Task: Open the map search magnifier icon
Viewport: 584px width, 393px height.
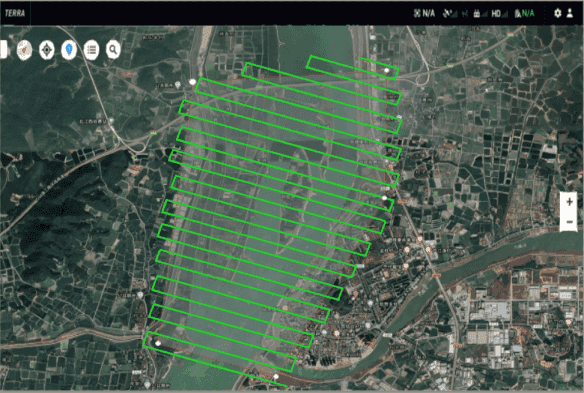Action: pyautogui.click(x=113, y=49)
